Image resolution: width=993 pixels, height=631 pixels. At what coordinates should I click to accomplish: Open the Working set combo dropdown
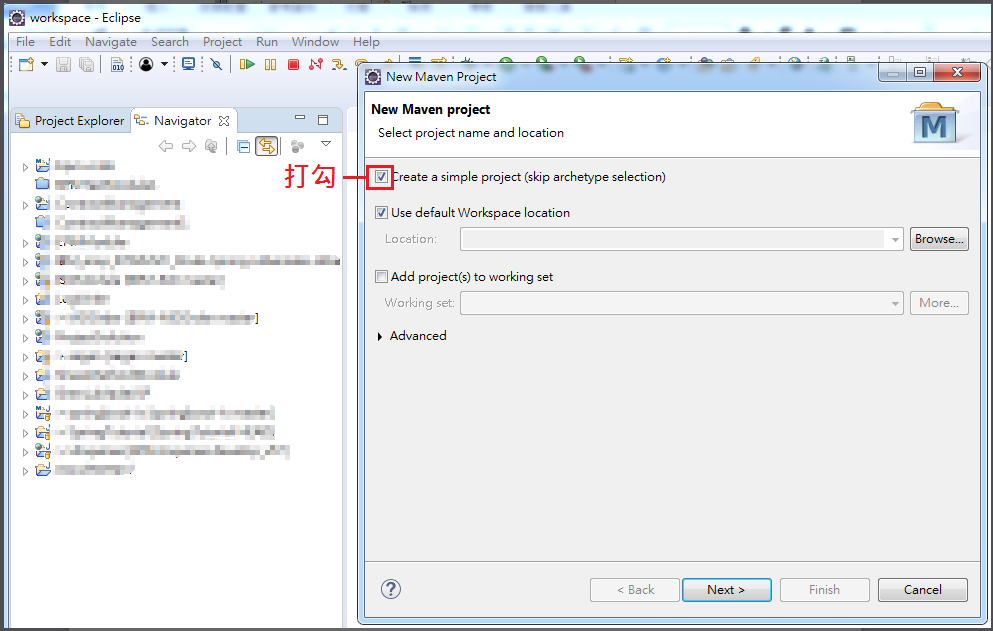(895, 303)
